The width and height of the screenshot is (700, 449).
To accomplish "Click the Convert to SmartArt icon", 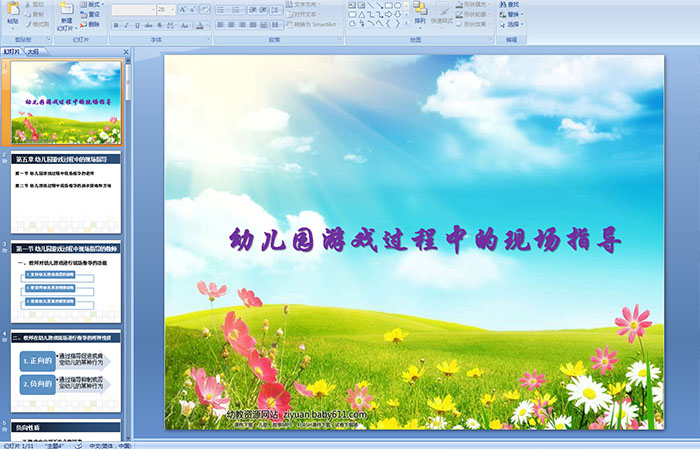I will 291,24.
